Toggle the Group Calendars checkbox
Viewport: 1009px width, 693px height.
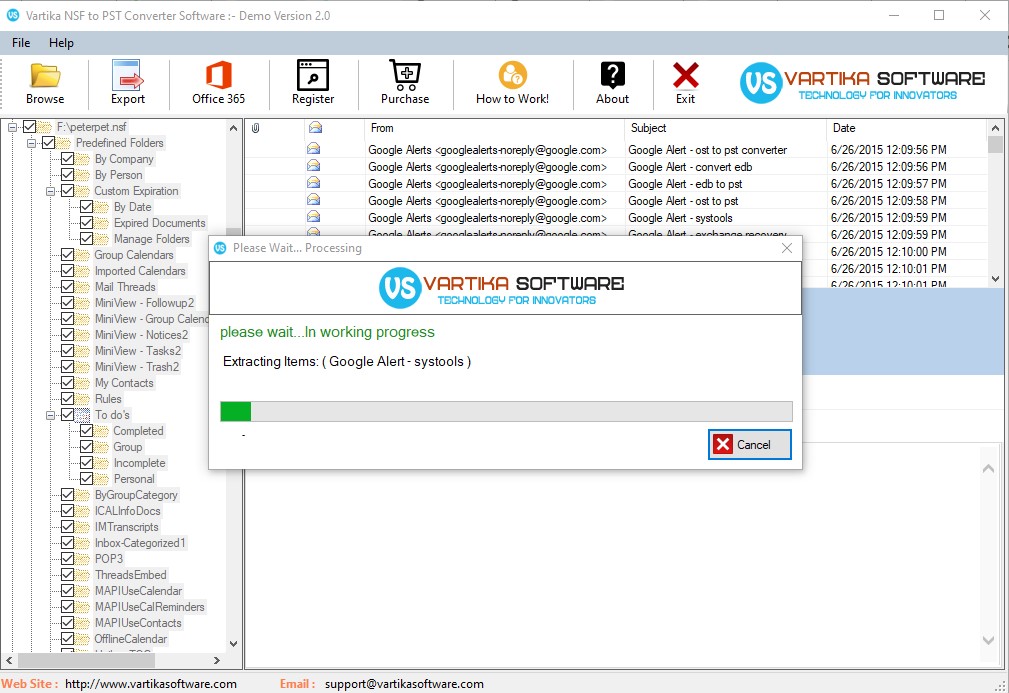(x=68, y=255)
